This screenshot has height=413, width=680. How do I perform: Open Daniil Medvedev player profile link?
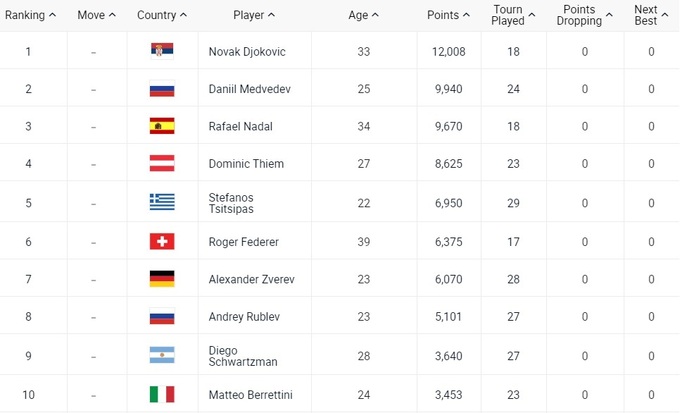pos(248,89)
